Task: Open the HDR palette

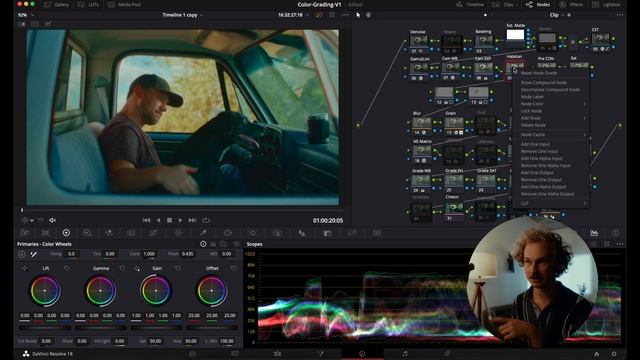Action: [x=87, y=233]
